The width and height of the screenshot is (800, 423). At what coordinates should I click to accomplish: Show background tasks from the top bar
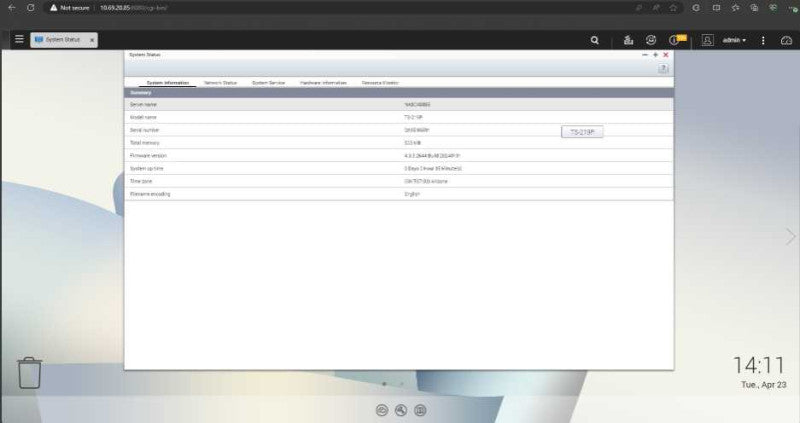coord(629,40)
